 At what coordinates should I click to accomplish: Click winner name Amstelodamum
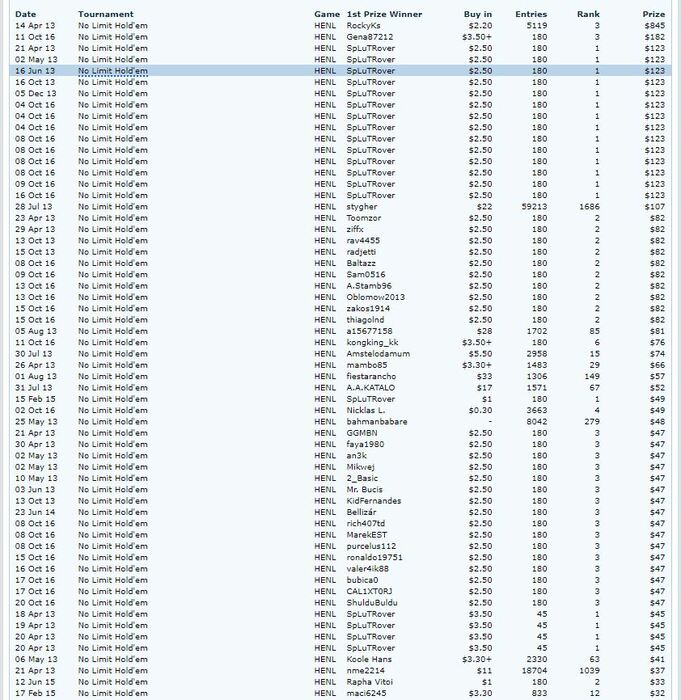[378, 354]
